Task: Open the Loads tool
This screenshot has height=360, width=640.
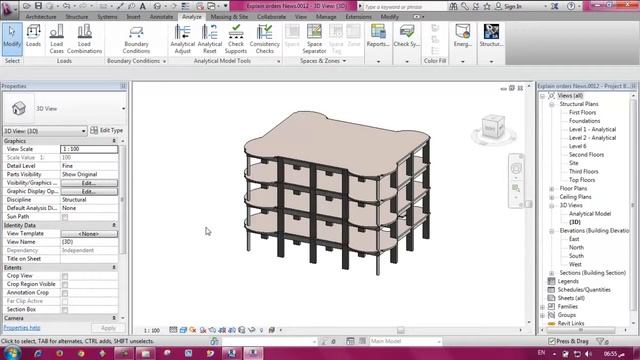Action: pos(33,36)
